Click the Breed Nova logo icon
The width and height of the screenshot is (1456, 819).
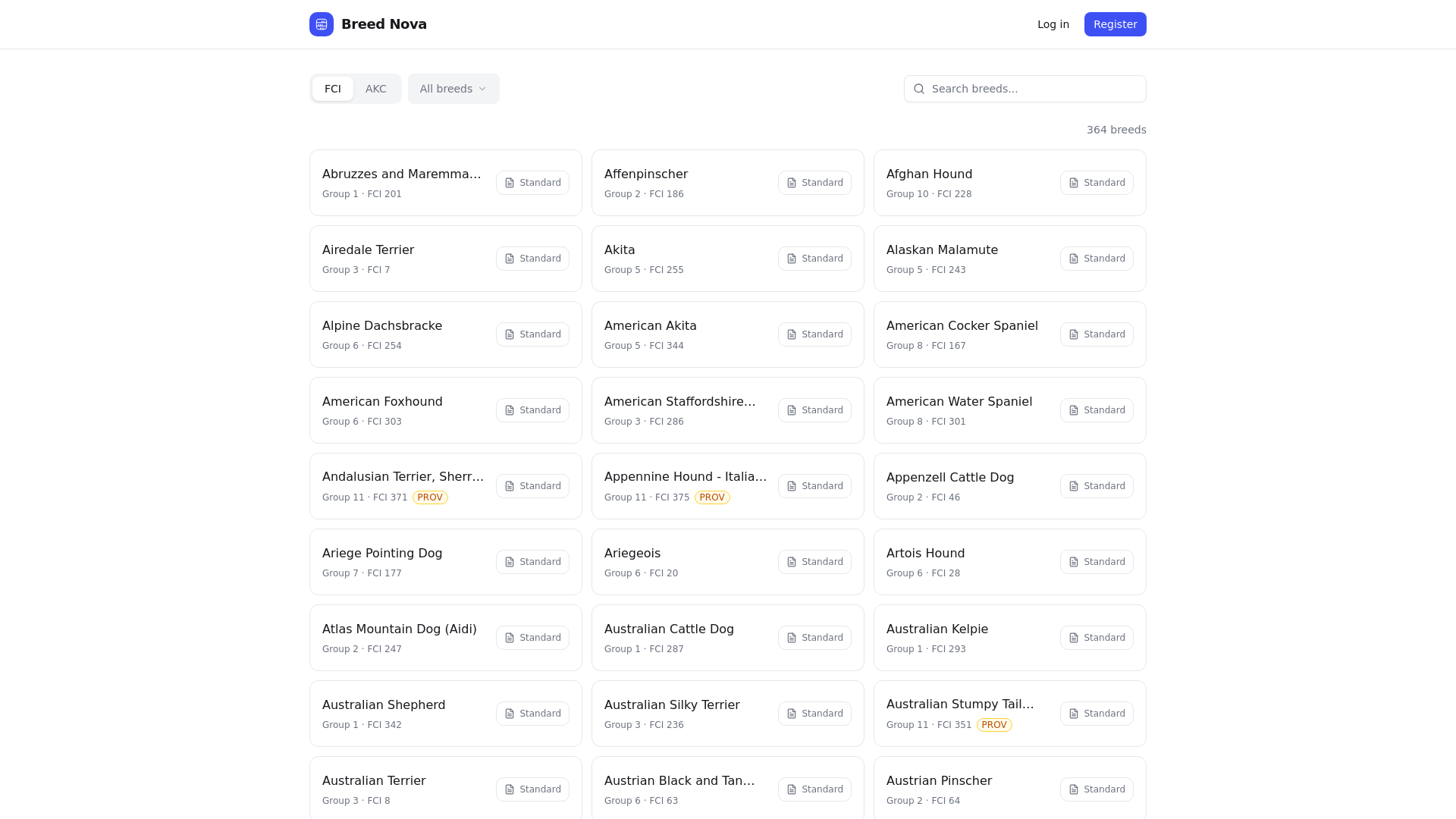tap(322, 24)
